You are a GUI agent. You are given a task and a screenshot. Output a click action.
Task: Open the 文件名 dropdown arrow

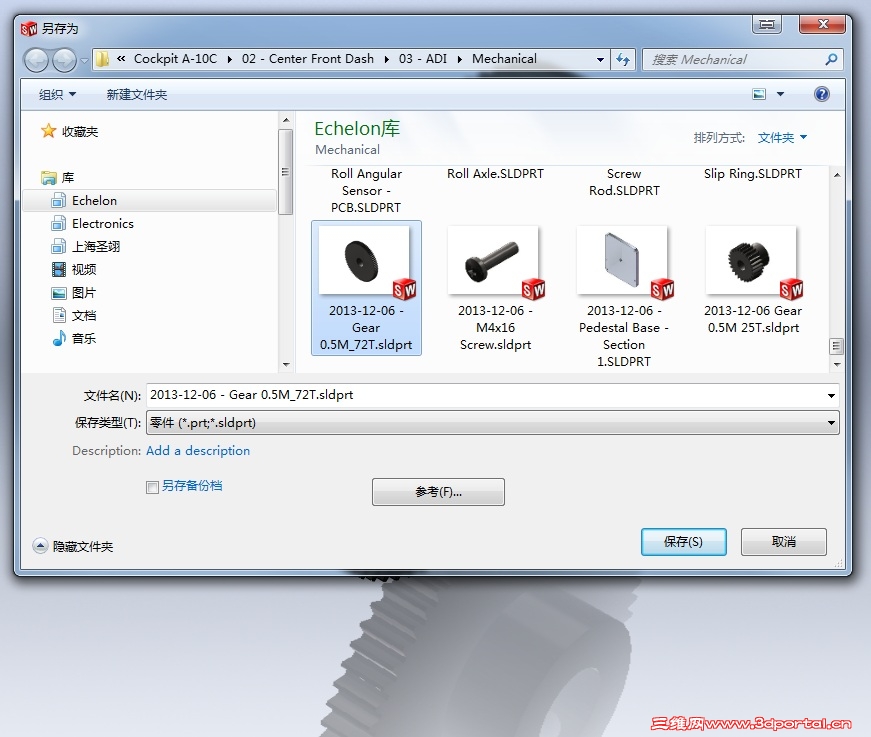[831, 395]
